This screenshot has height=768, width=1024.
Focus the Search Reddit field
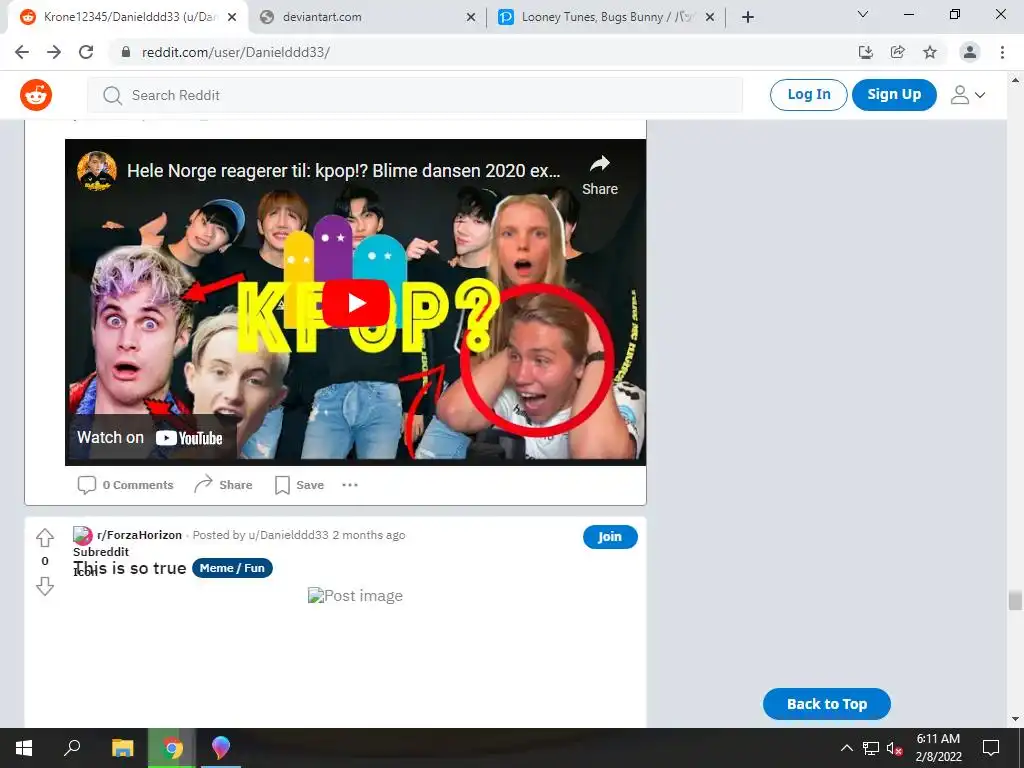(x=415, y=95)
